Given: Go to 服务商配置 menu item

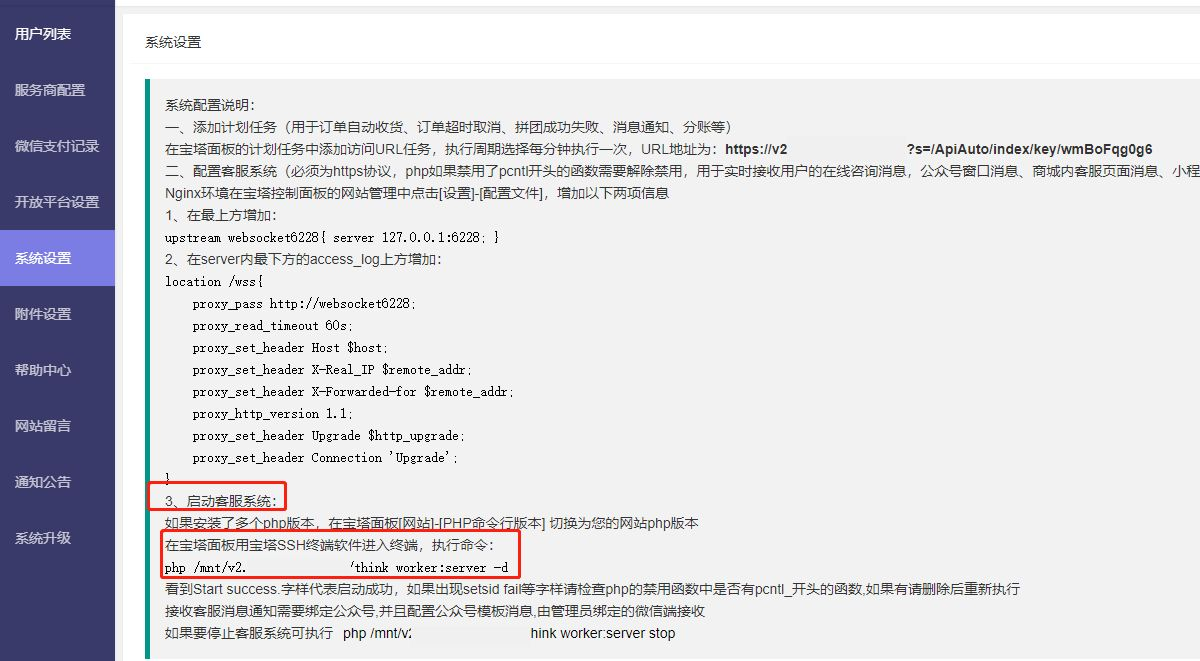Looking at the screenshot, I should tap(50, 90).
